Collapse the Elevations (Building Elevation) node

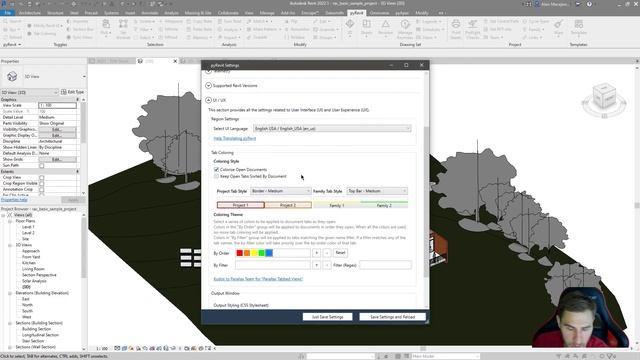click(x=10, y=293)
